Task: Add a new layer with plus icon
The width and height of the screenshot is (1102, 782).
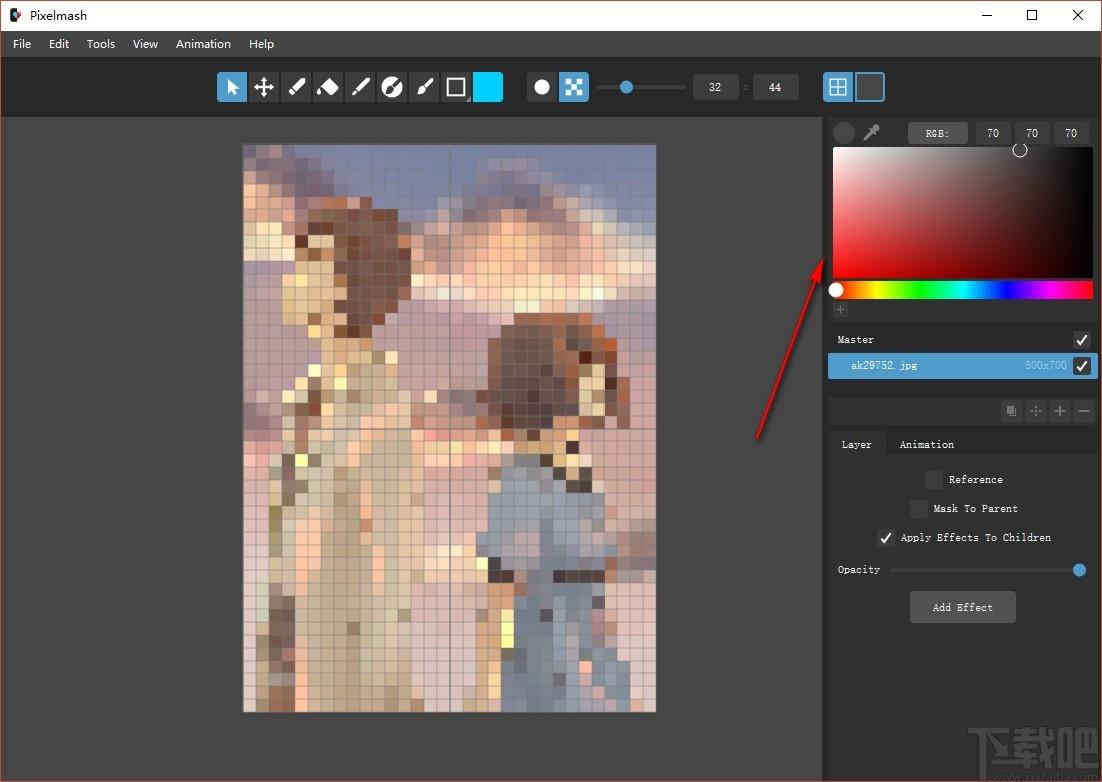Action: point(1060,411)
